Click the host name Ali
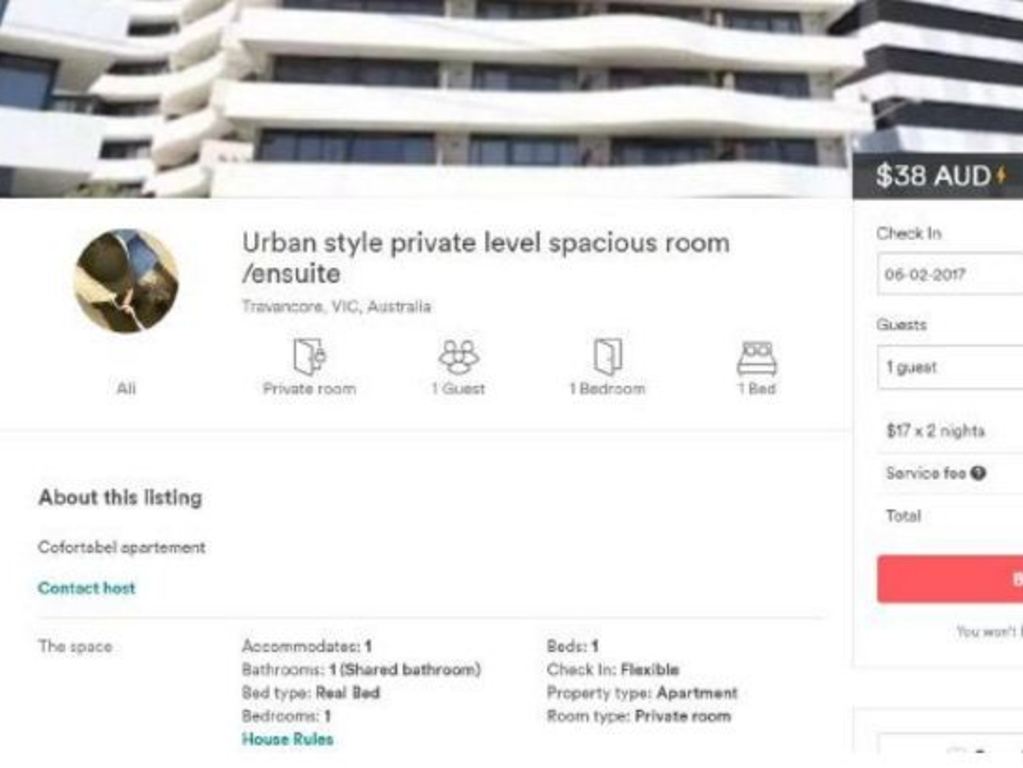Image resolution: width=1023 pixels, height=768 pixels. pos(126,389)
